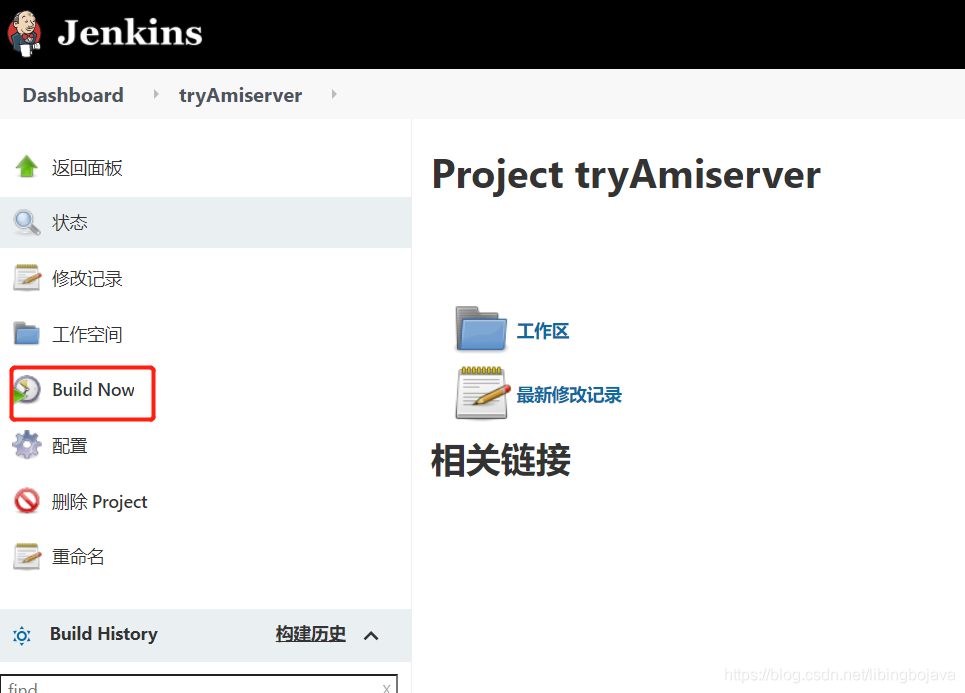965x693 pixels.
Task: Expand the arrow after Dashboard breadcrumb
Action: [x=156, y=94]
